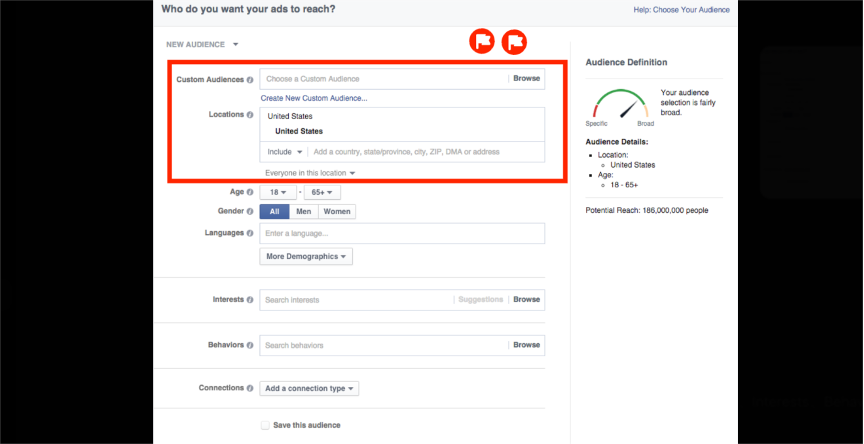Viewport: 864px width, 444px height.
Task: Show the info tooltip icon for Interests
Action: (x=250, y=300)
